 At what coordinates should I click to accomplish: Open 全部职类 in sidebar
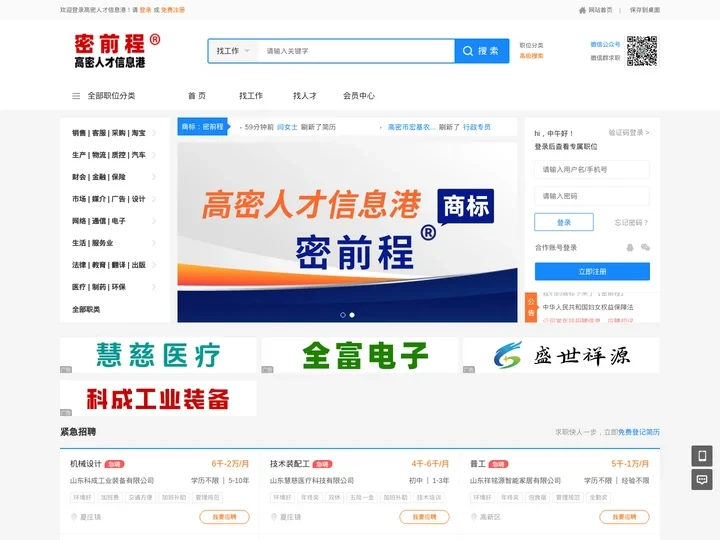pos(86,309)
